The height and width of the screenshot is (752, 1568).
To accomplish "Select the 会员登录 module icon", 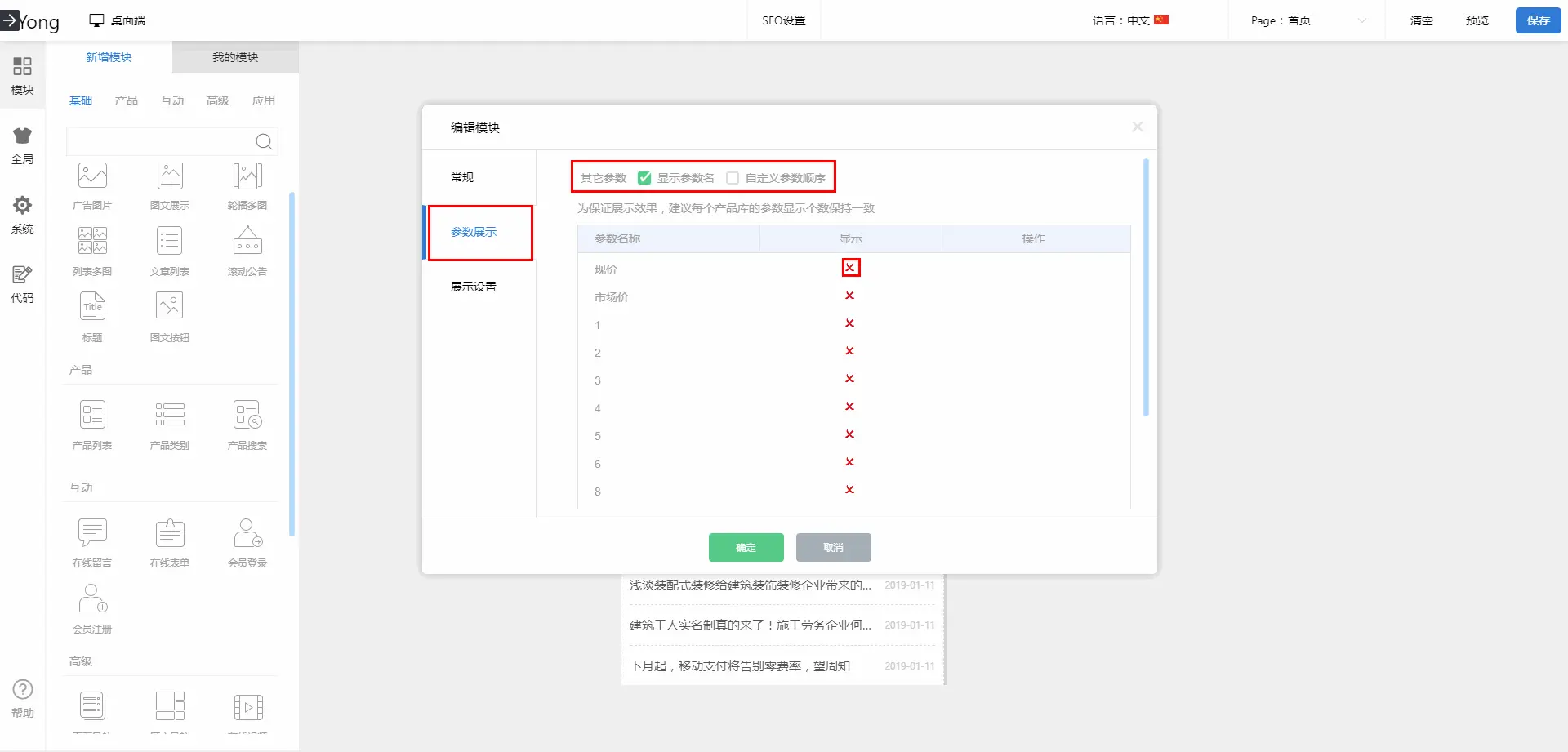I will 247,533.
